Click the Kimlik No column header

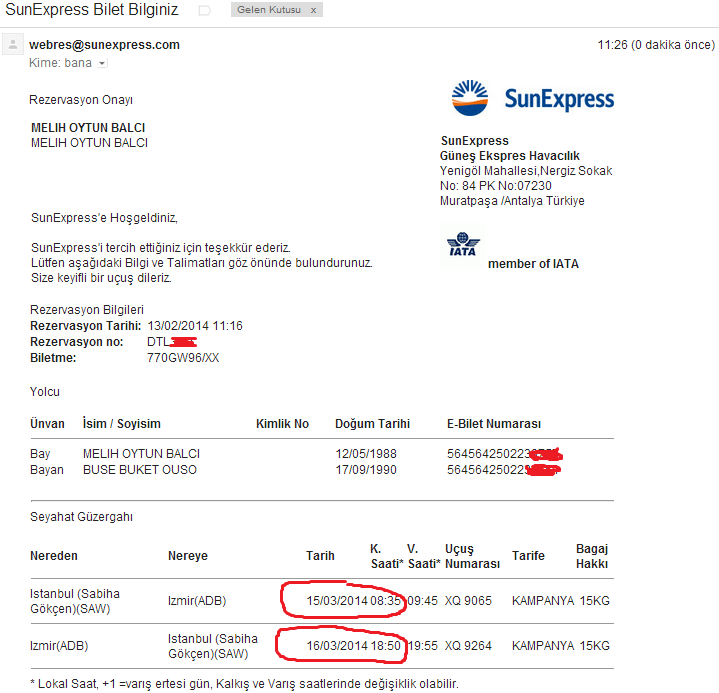pyautogui.click(x=282, y=423)
